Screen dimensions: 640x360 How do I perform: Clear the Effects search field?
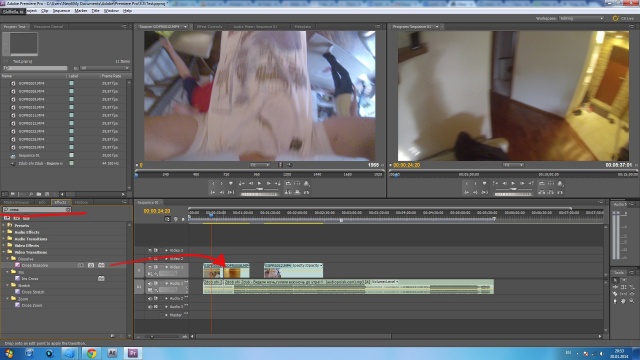(68, 209)
